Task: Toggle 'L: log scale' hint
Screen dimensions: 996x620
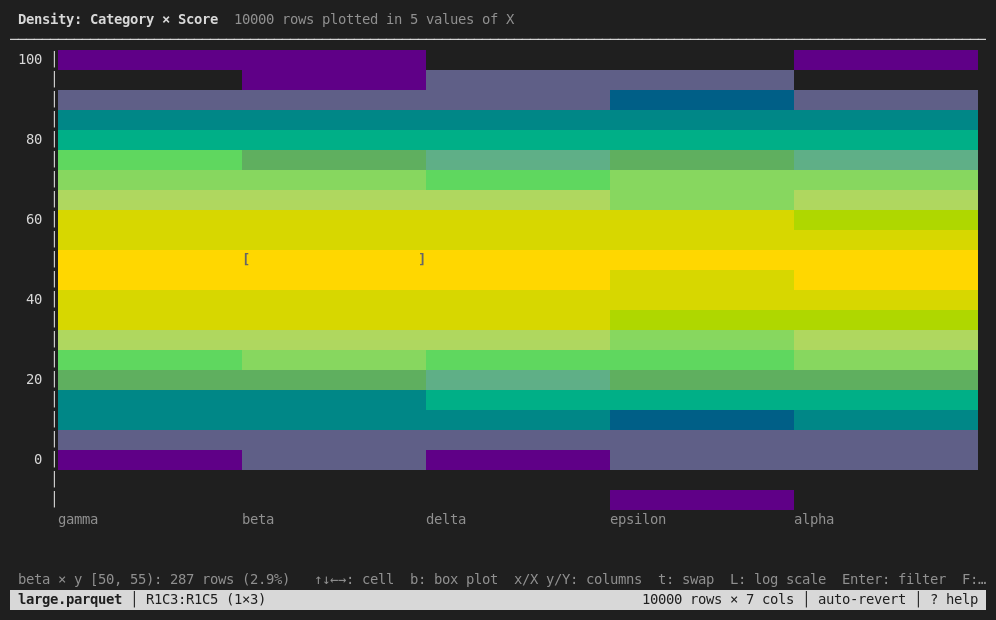Action: [x=777, y=580]
